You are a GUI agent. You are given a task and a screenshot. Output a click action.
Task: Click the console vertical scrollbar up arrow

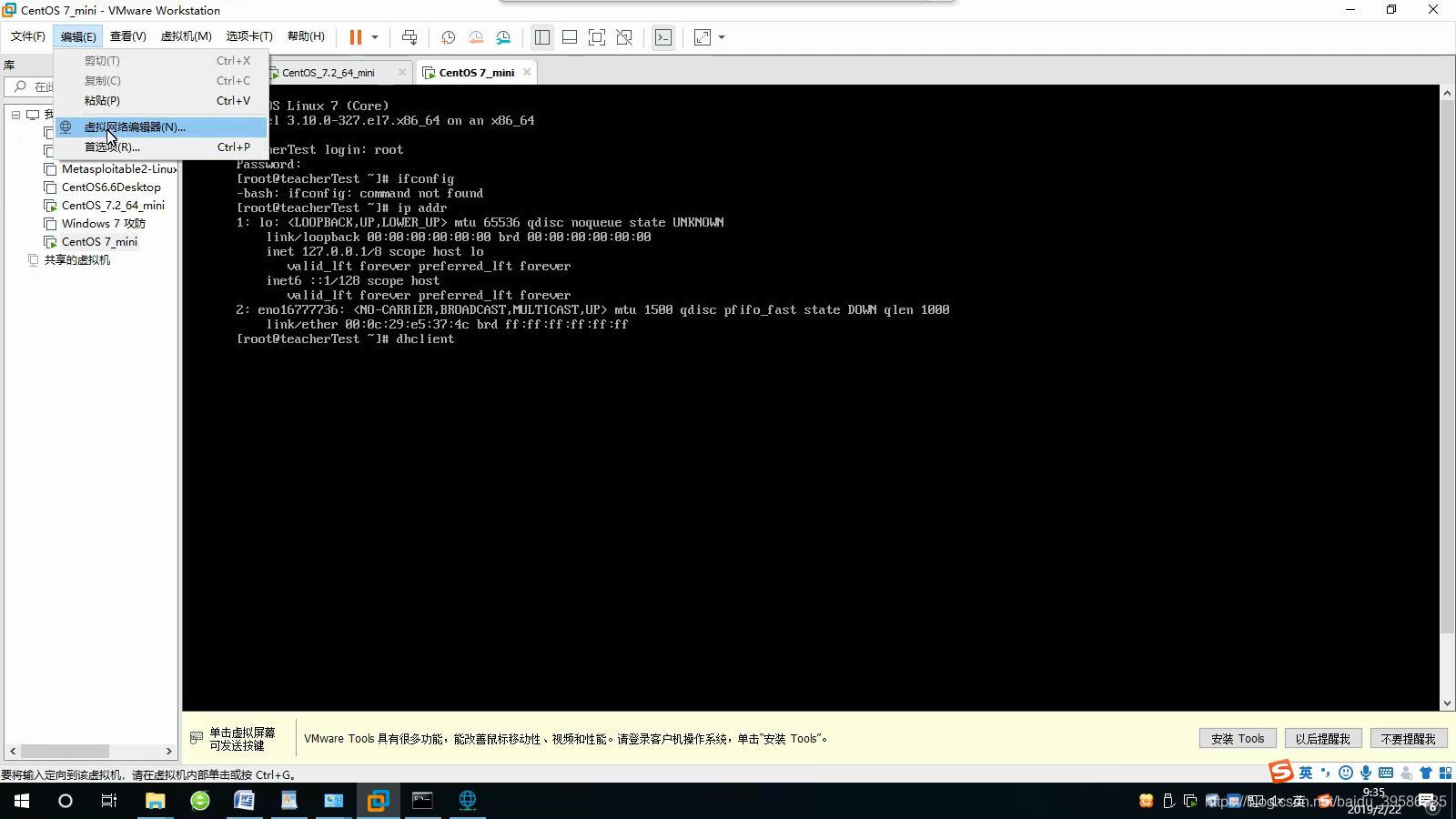tap(1447, 93)
